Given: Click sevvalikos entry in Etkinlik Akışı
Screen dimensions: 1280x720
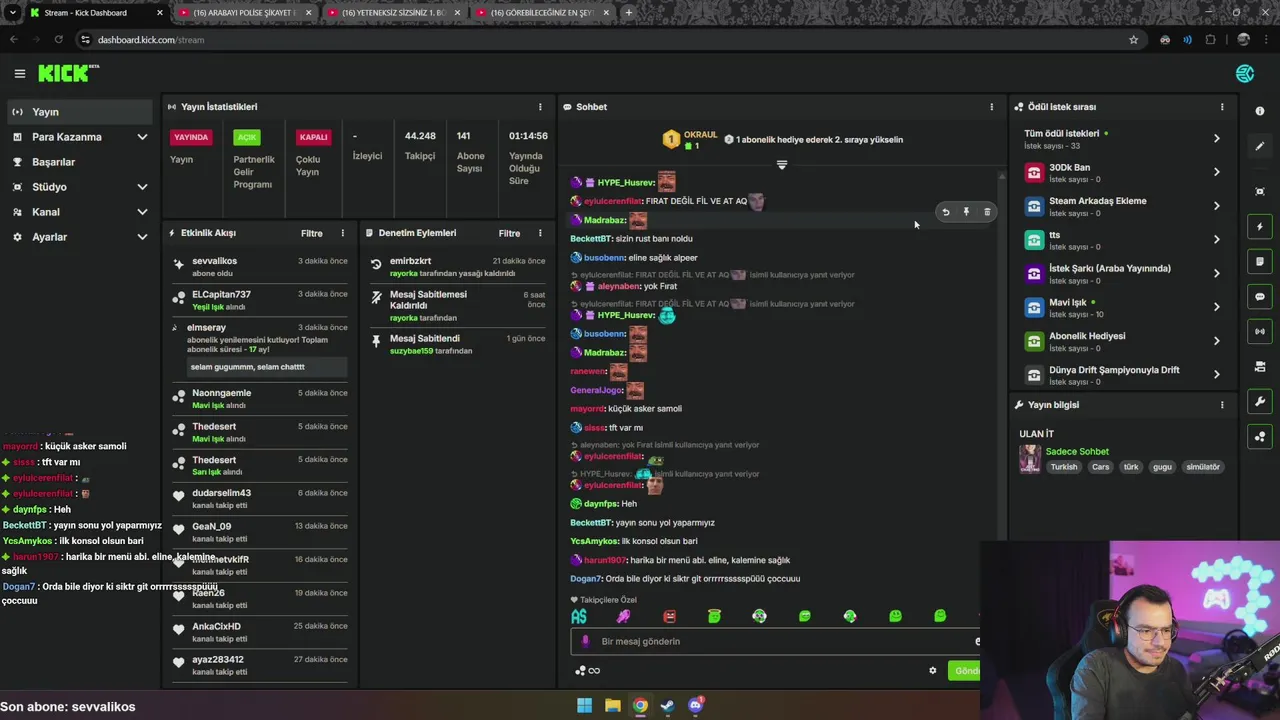Looking at the screenshot, I should pos(259,267).
